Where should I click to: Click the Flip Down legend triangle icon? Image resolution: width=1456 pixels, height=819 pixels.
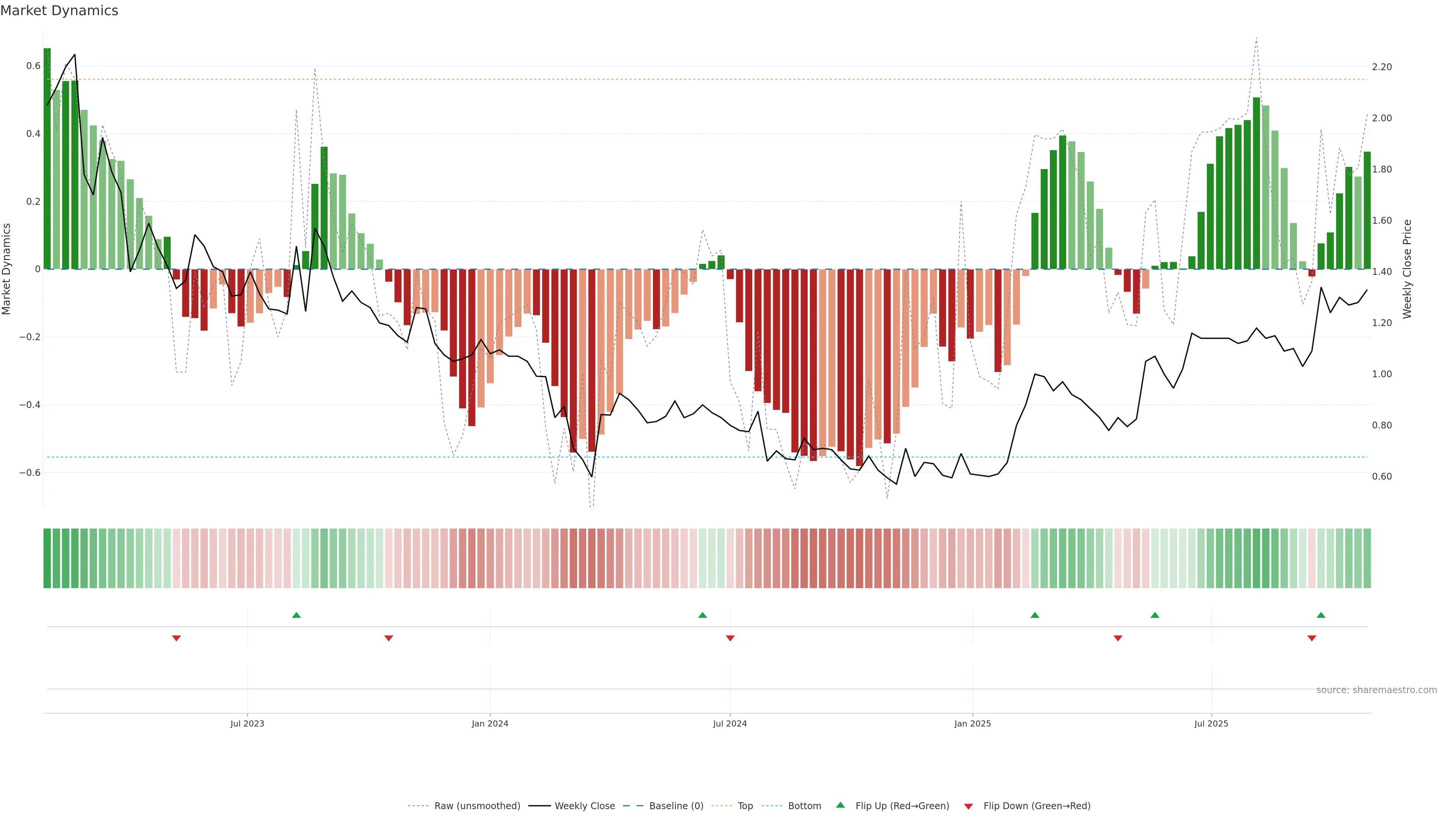968,806
